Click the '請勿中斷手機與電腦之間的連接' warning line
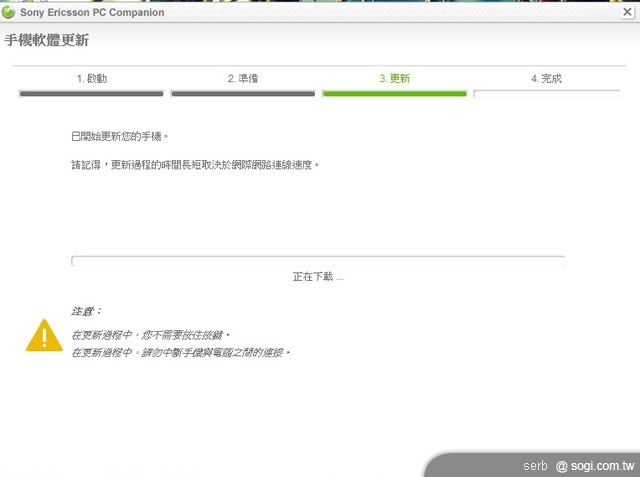 pyautogui.click(x=181, y=353)
